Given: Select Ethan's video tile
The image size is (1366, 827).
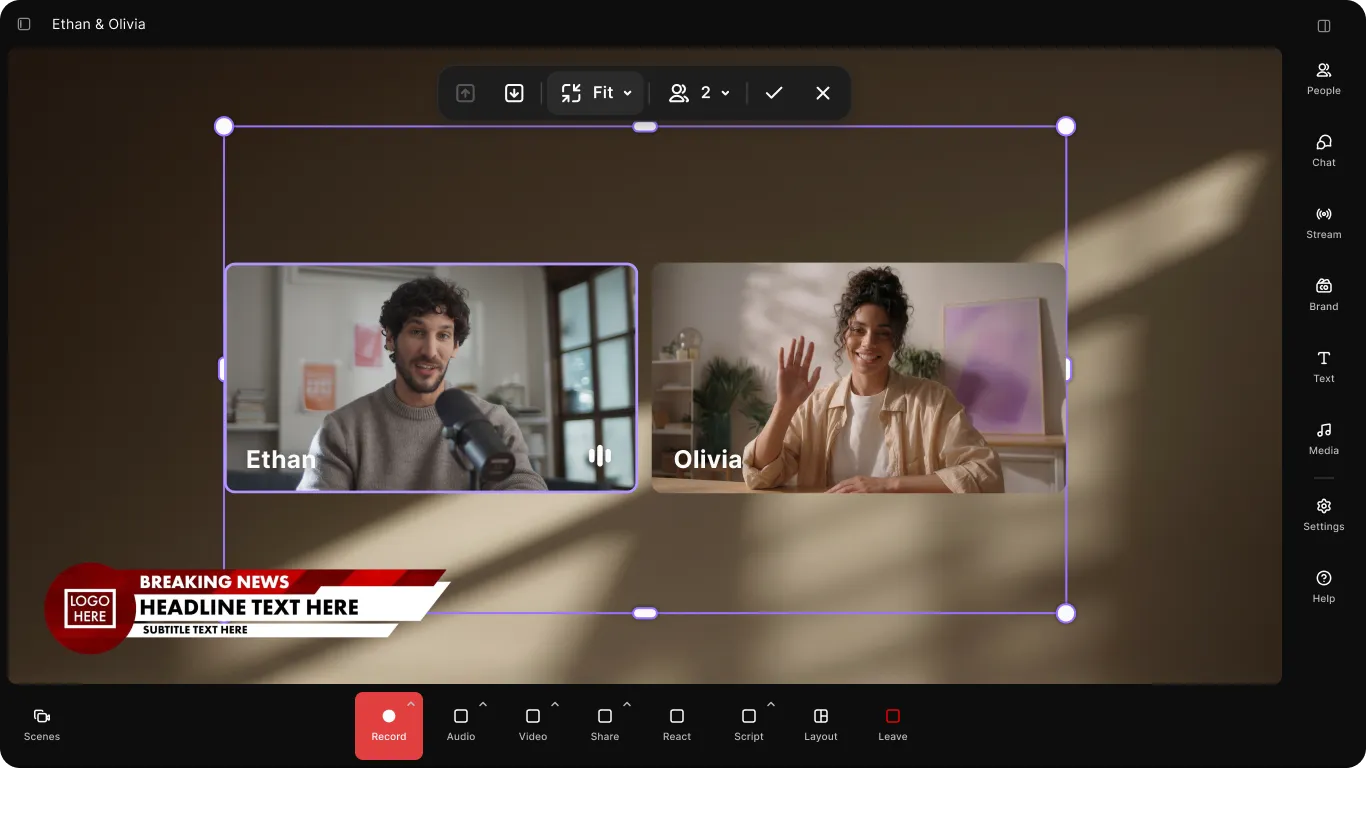Looking at the screenshot, I should (431, 378).
